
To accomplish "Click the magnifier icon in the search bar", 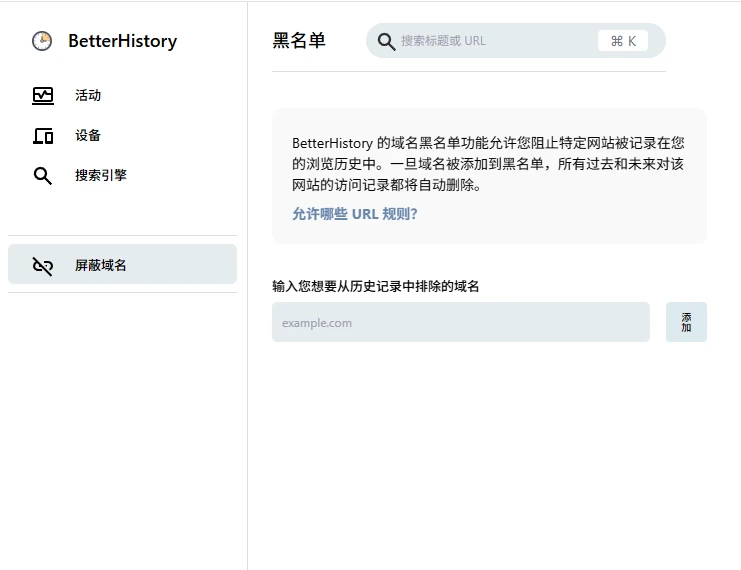I will pos(386,41).
